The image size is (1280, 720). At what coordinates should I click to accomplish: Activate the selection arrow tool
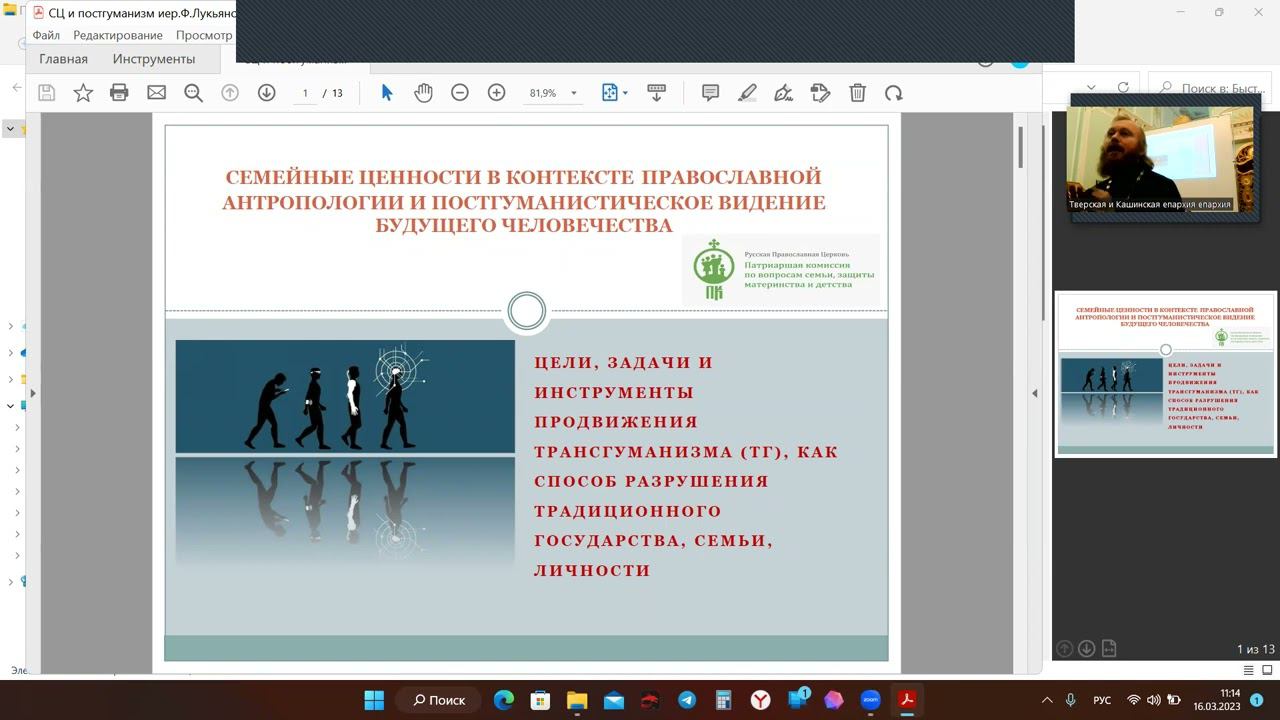pyautogui.click(x=387, y=93)
